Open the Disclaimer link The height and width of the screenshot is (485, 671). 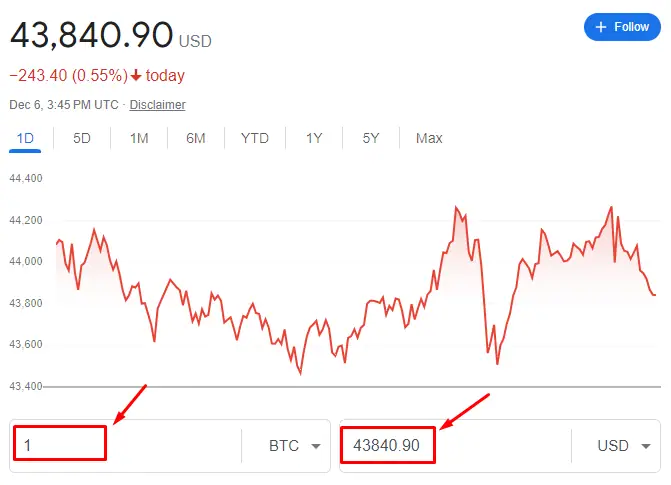pyautogui.click(x=157, y=105)
